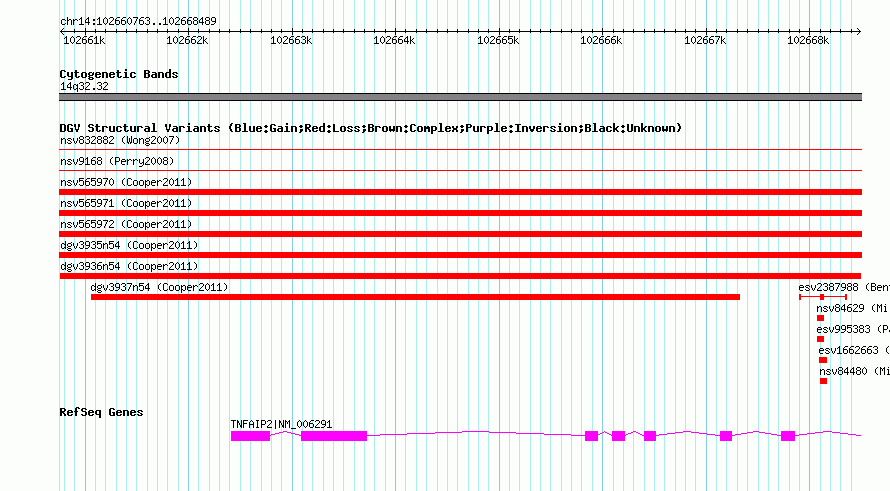This screenshot has width=890, height=491.
Task: Click the small red square under esv995383
Action: [x=820, y=339]
